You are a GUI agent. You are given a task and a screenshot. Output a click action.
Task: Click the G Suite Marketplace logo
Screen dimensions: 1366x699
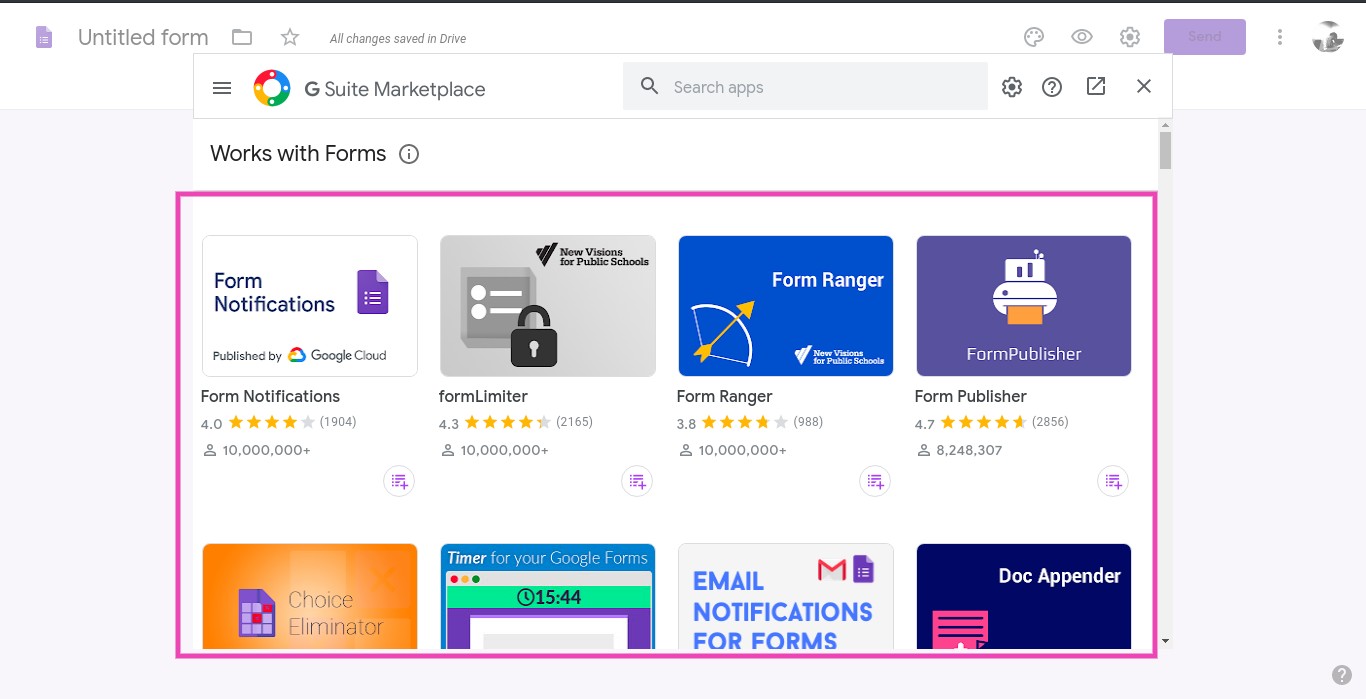point(272,88)
